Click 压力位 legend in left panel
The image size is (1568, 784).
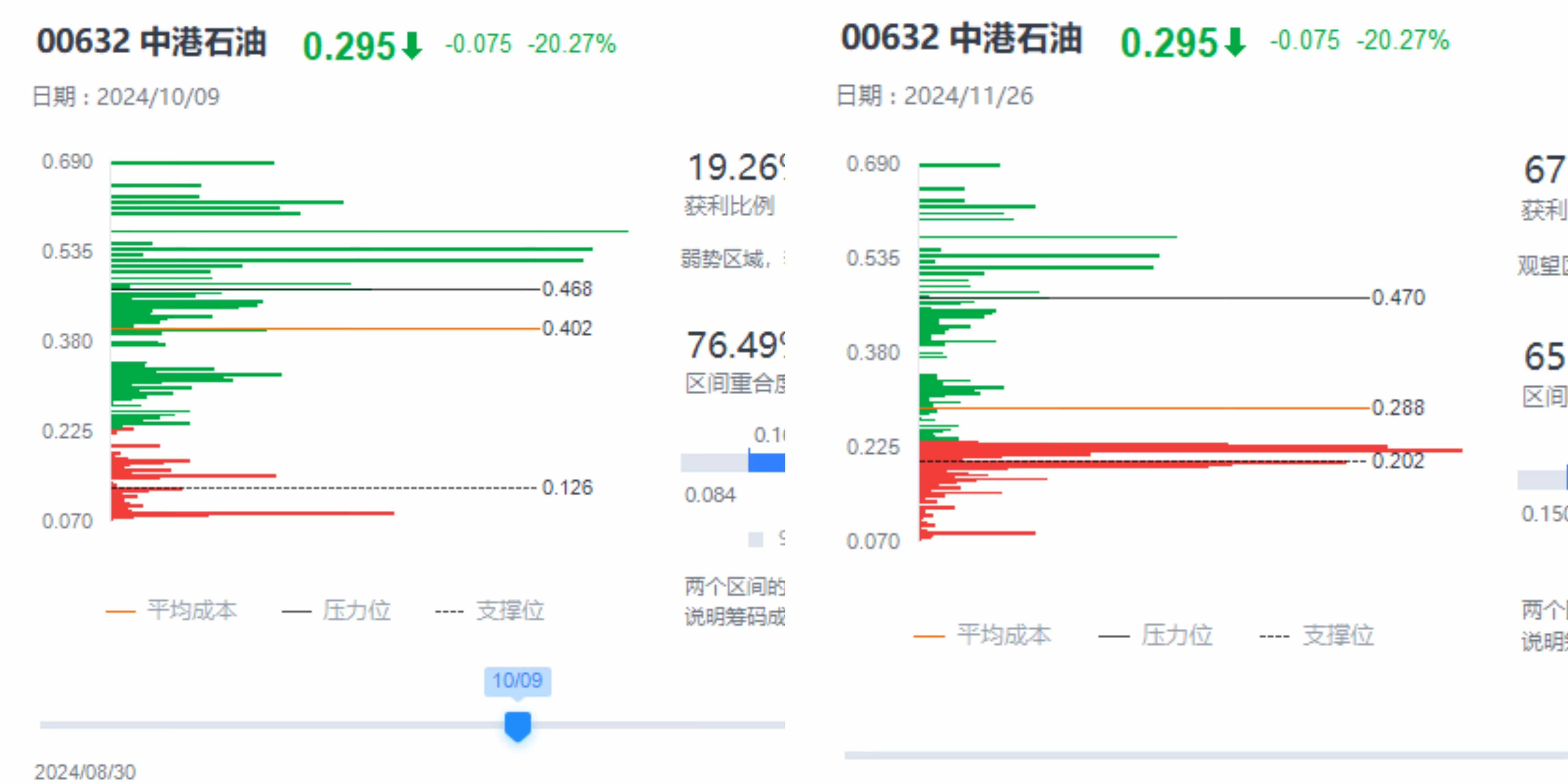[x=336, y=610]
